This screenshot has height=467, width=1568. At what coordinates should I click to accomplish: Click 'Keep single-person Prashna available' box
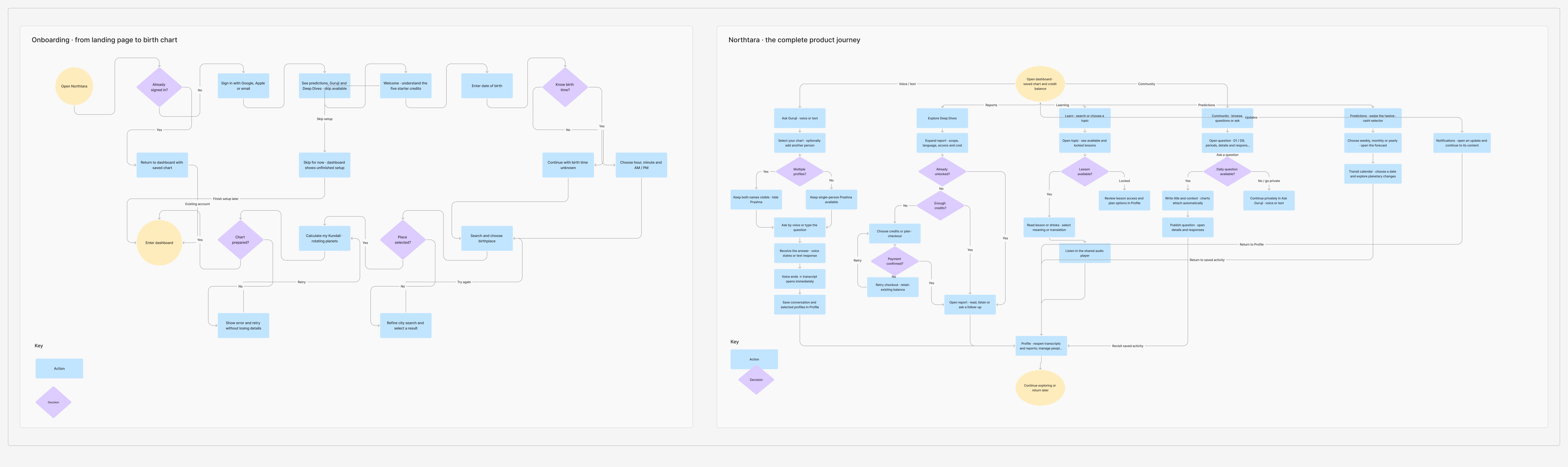tap(832, 200)
